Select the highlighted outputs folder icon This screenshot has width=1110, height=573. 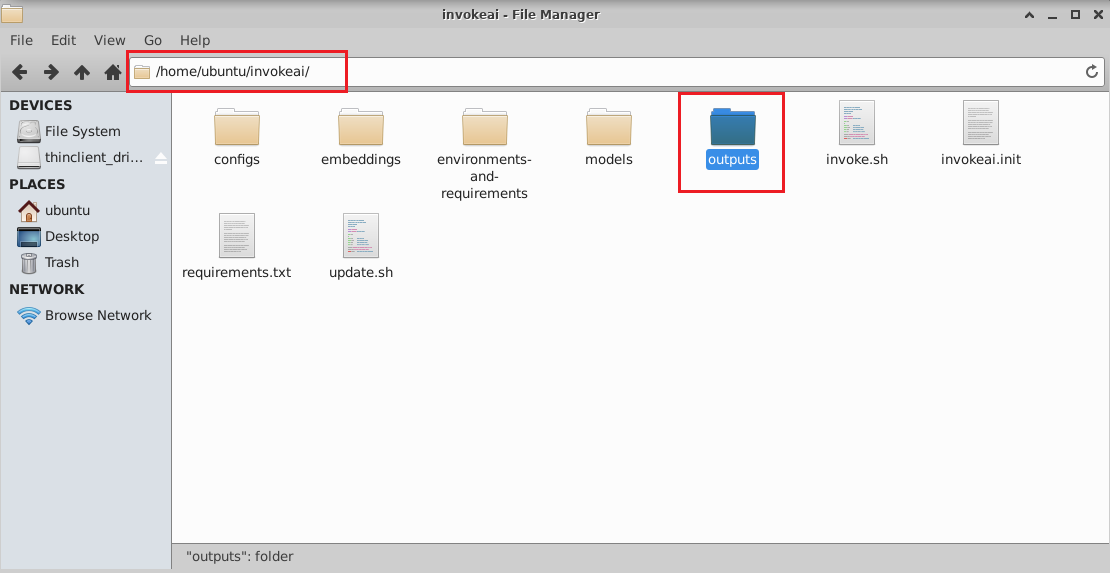(733, 127)
